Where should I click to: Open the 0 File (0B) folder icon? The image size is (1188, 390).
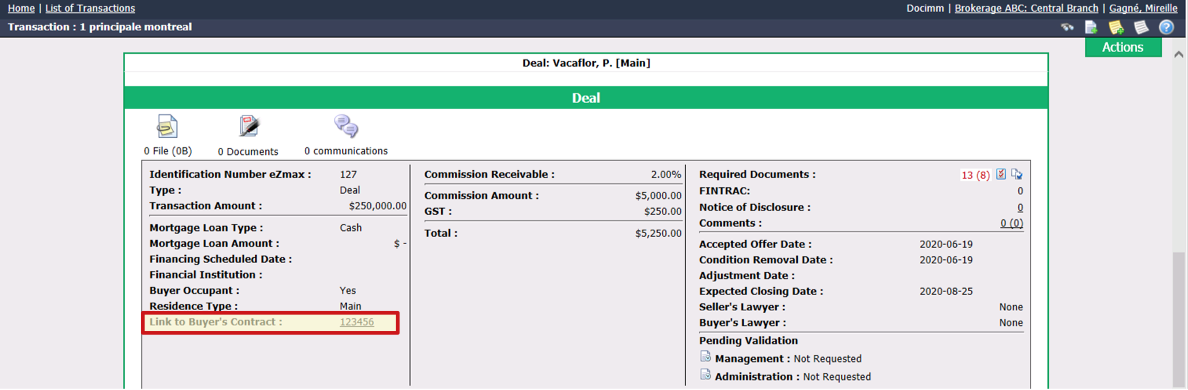pos(167,126)
